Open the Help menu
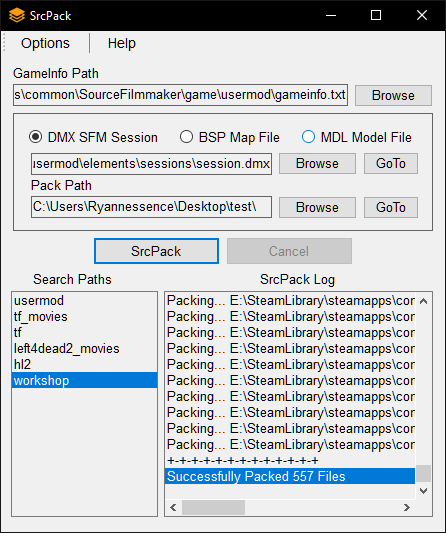 122,43
